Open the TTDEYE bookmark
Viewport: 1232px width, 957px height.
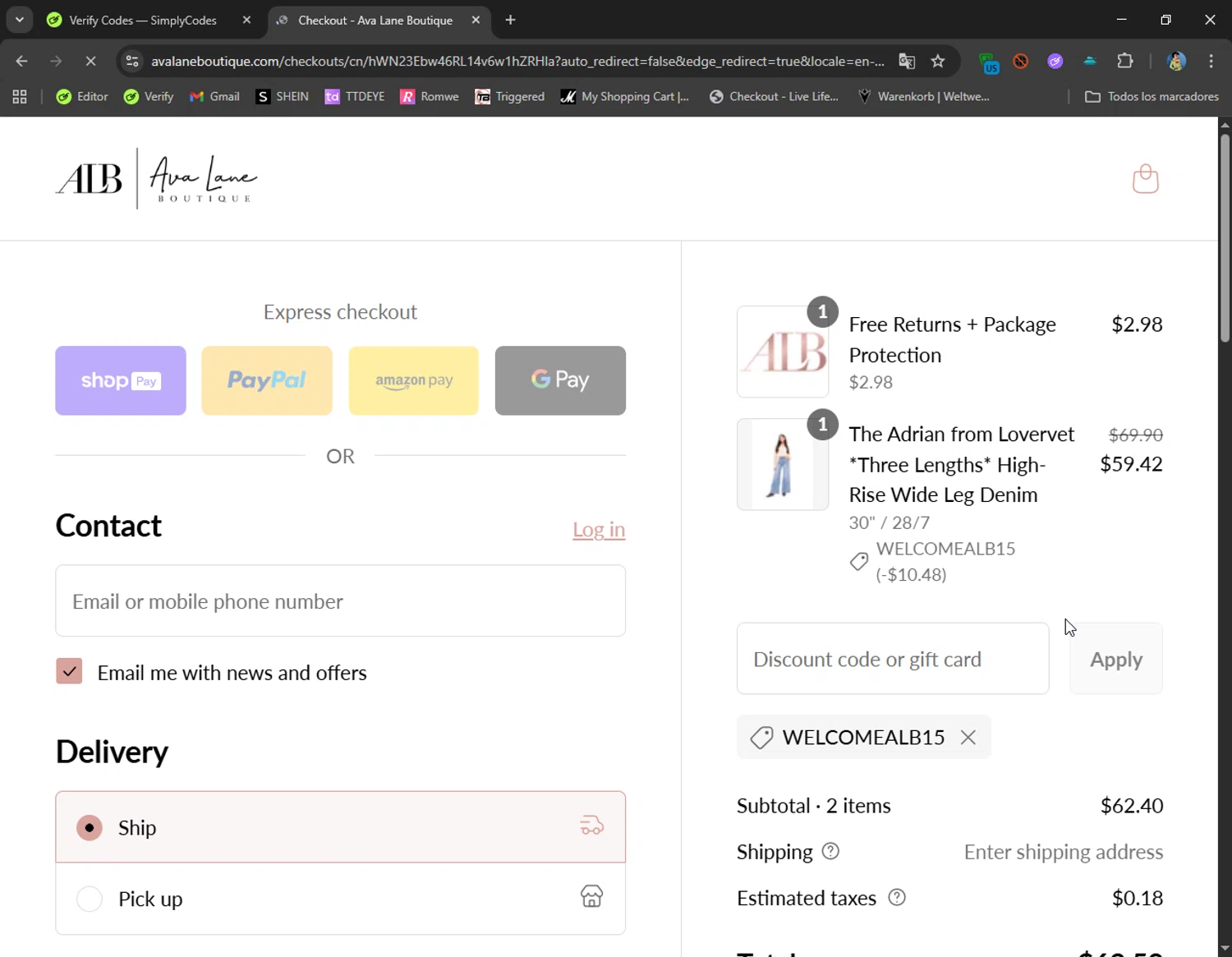tap(355, 97)
